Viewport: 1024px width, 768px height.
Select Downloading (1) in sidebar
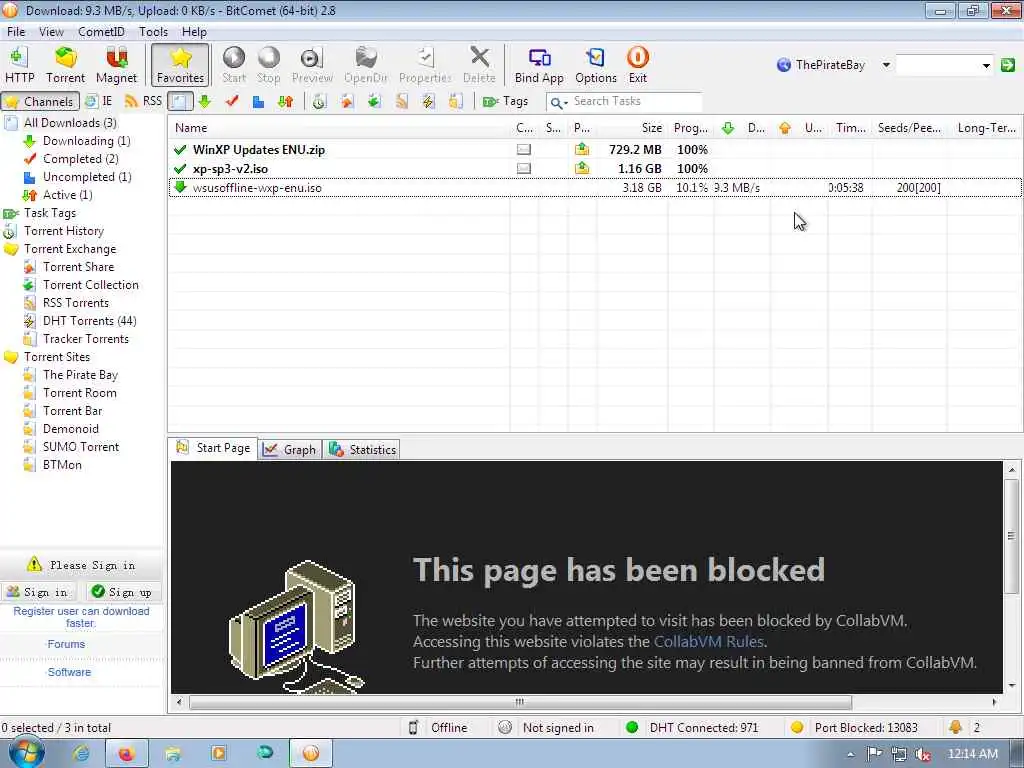(86, 141)
